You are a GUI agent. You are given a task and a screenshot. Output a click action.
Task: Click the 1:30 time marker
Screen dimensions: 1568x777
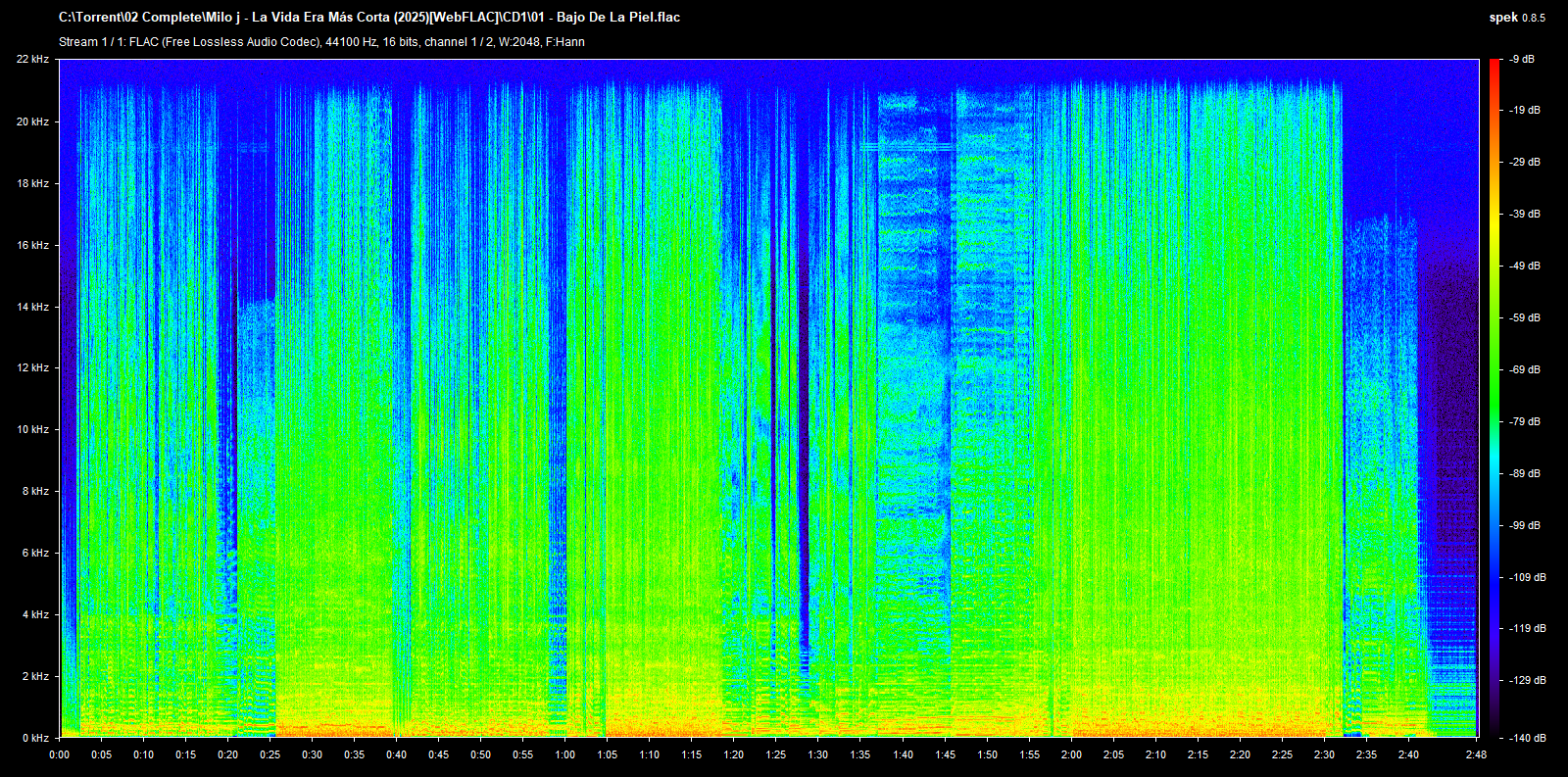(818, 755)
